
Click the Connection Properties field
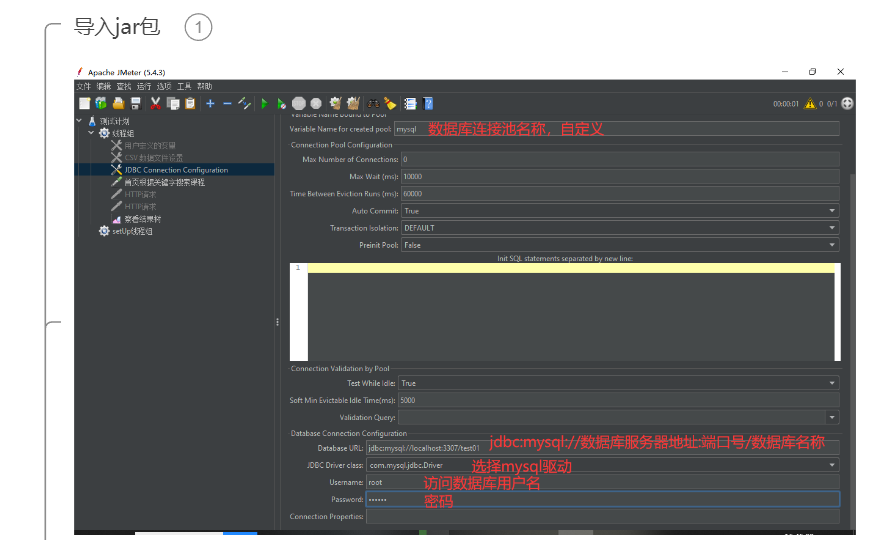click(603, 517)
